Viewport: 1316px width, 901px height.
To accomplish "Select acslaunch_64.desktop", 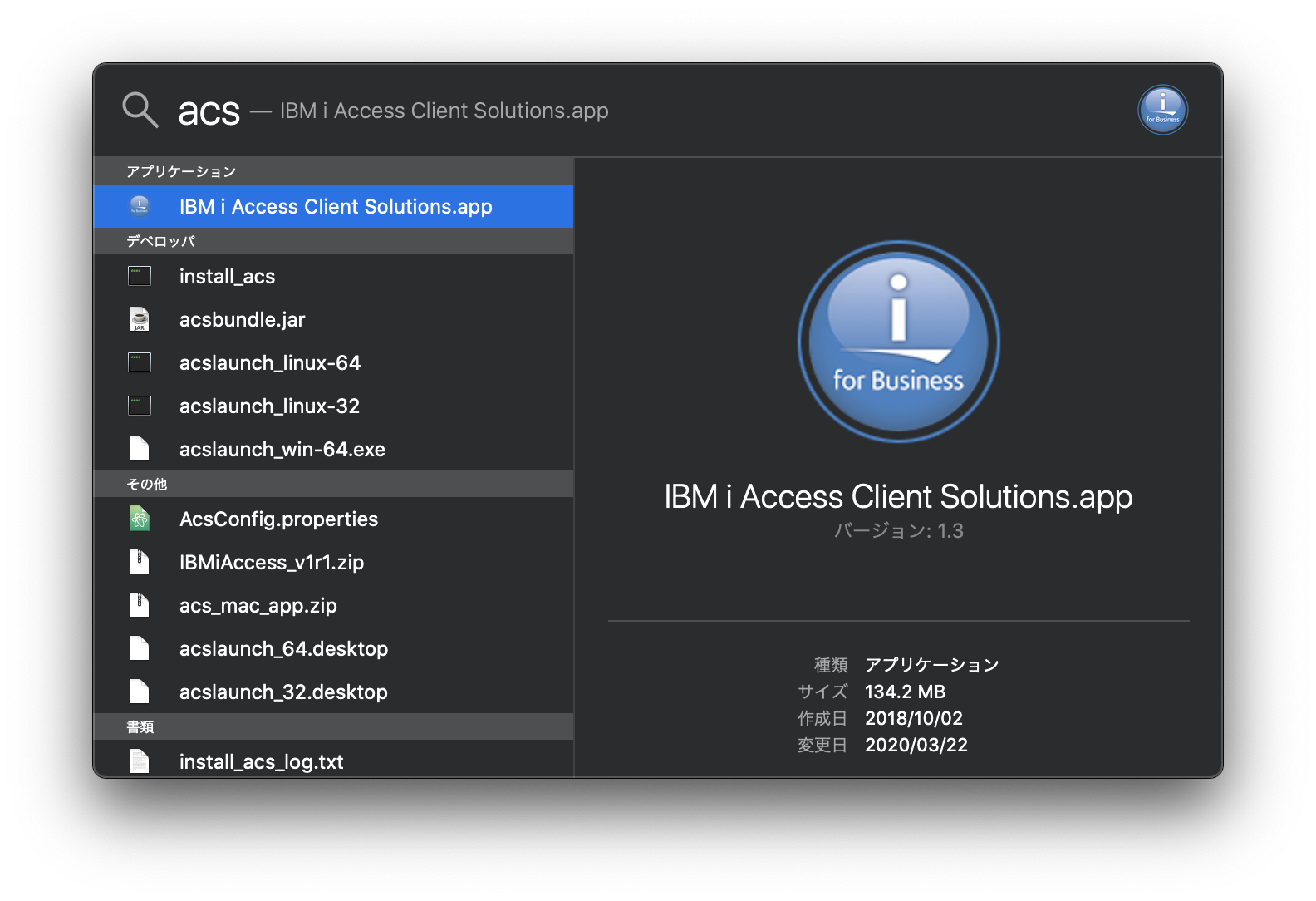I will coord(333,648).
